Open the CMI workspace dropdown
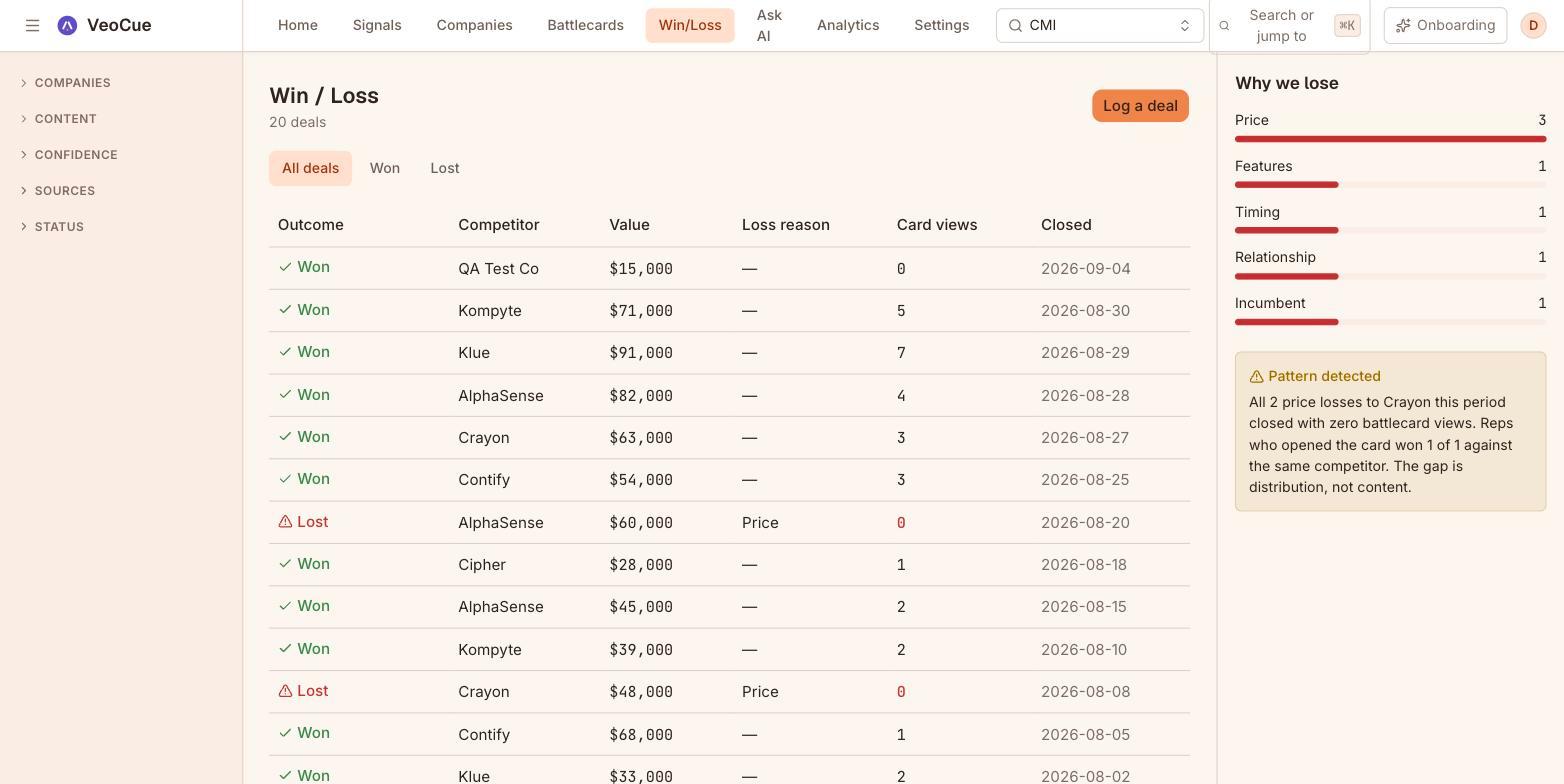Viewport: 1564px width, 784px height. coord(1099,25)
